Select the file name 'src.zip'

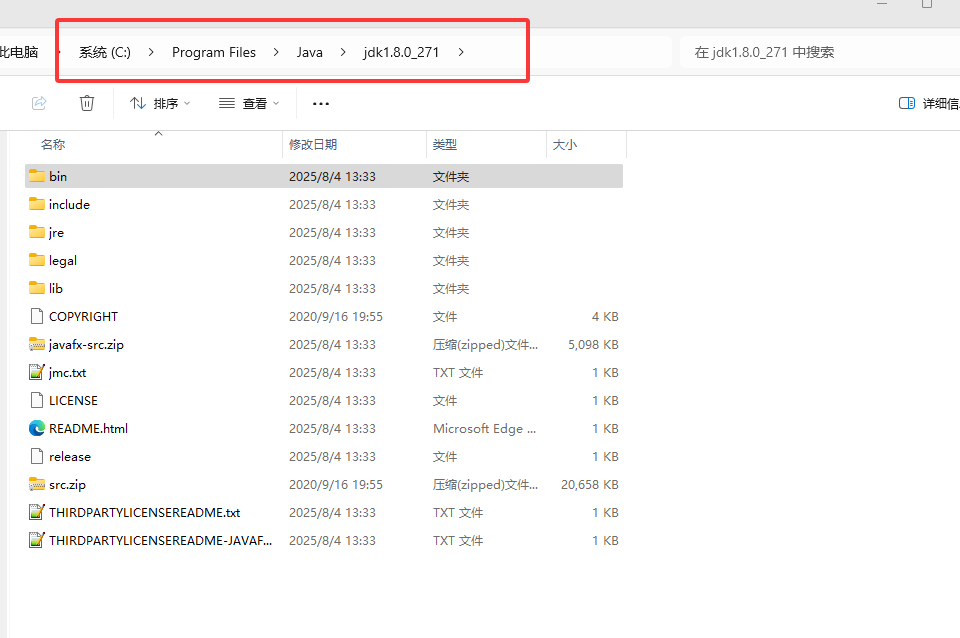tap(67, 484)
